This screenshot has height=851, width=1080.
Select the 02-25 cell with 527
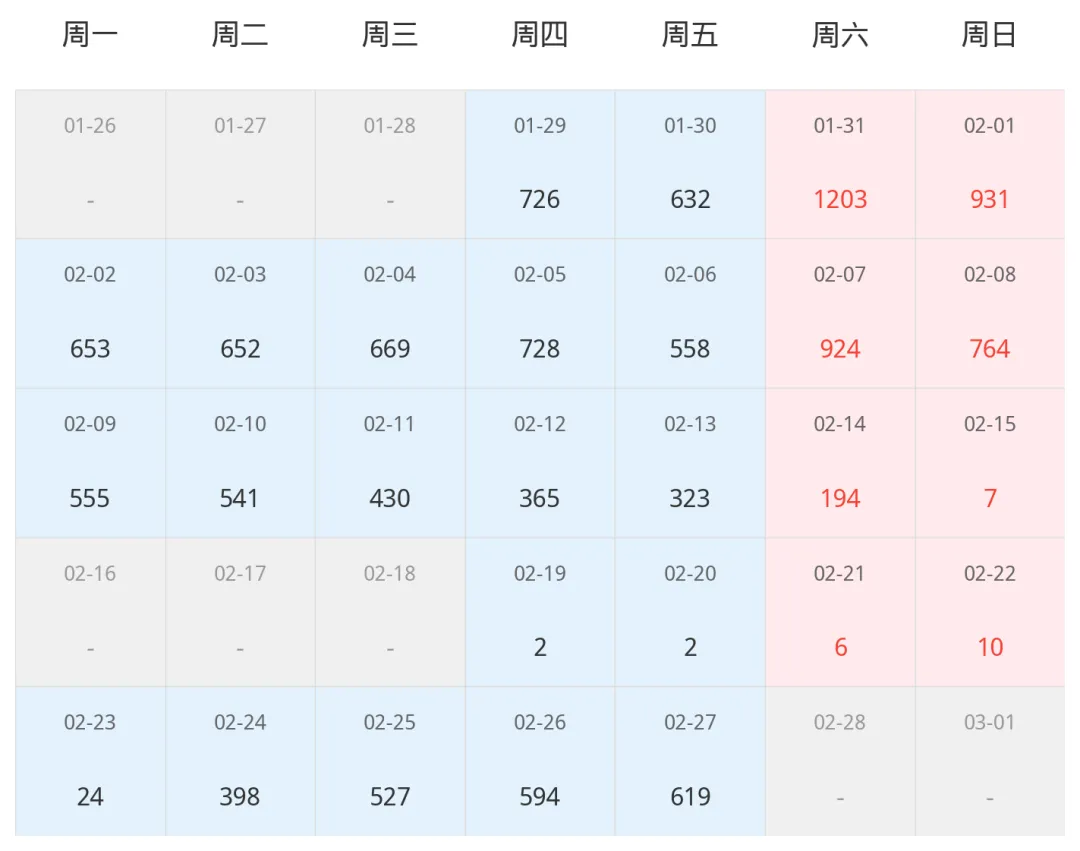tap(390, 761)
